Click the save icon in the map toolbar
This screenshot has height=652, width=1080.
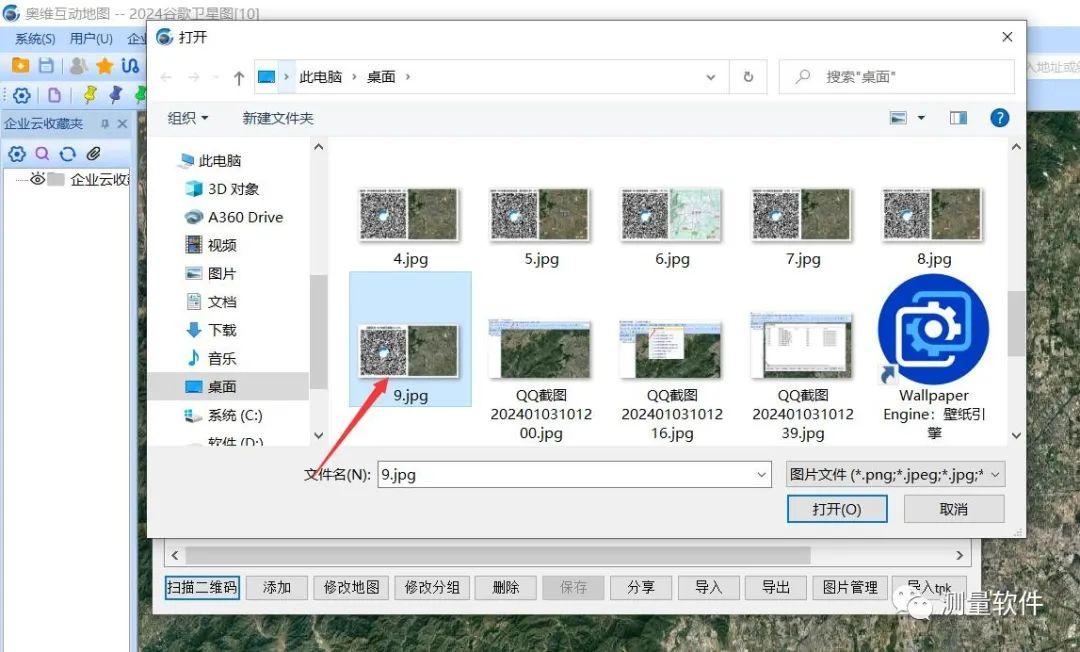point(44,65)
